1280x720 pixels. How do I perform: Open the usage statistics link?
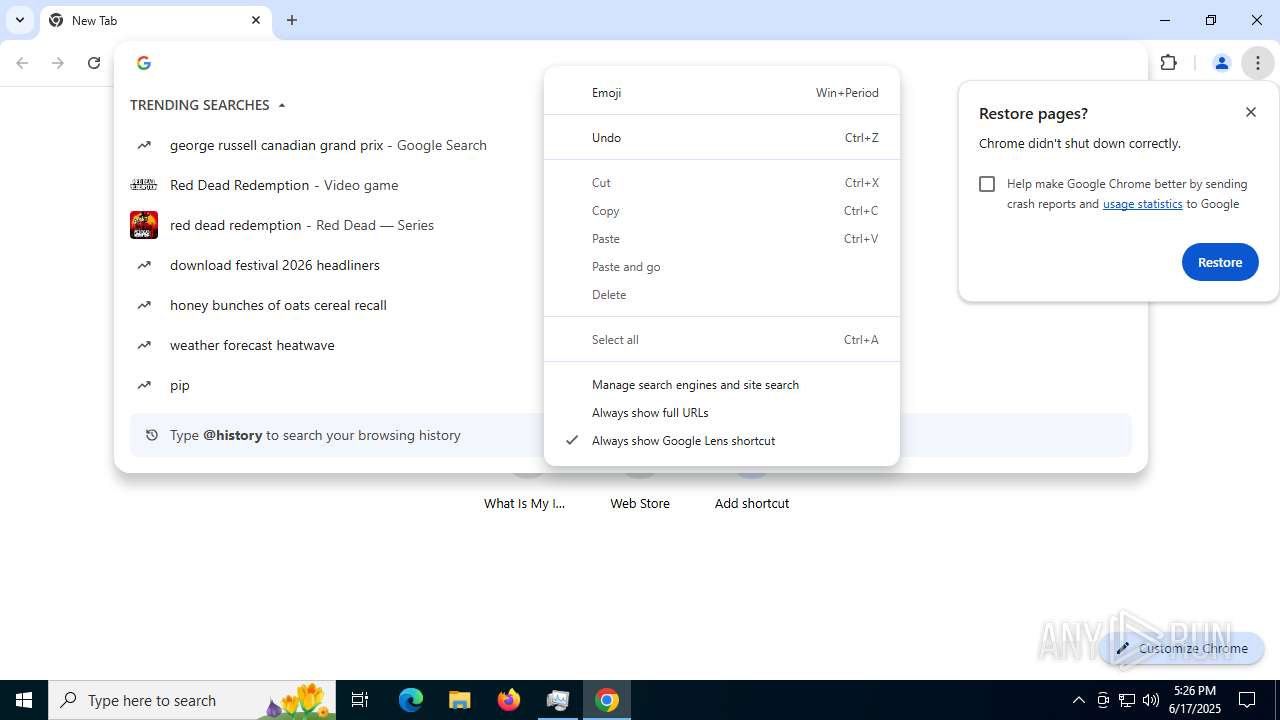(1142, 204)
